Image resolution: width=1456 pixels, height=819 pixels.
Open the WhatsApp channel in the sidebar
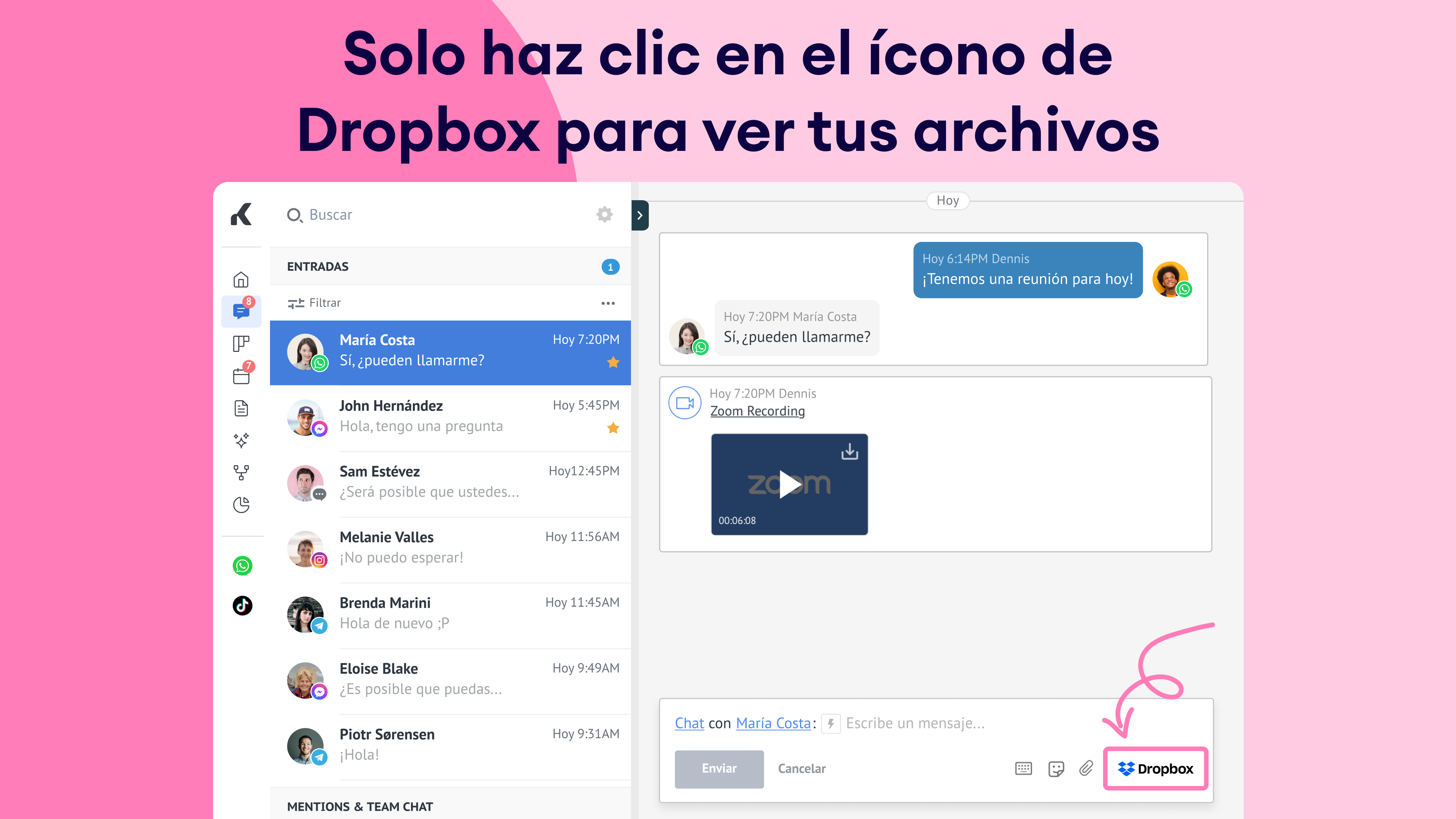(x=242, y=566)
